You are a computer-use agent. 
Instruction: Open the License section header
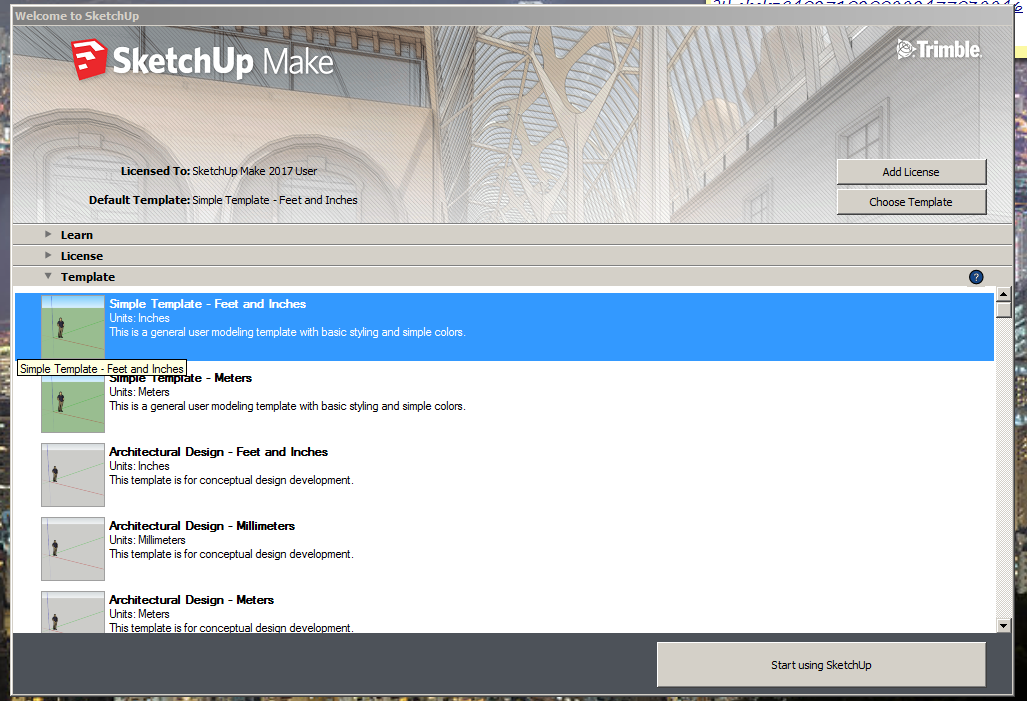(512, 256)
